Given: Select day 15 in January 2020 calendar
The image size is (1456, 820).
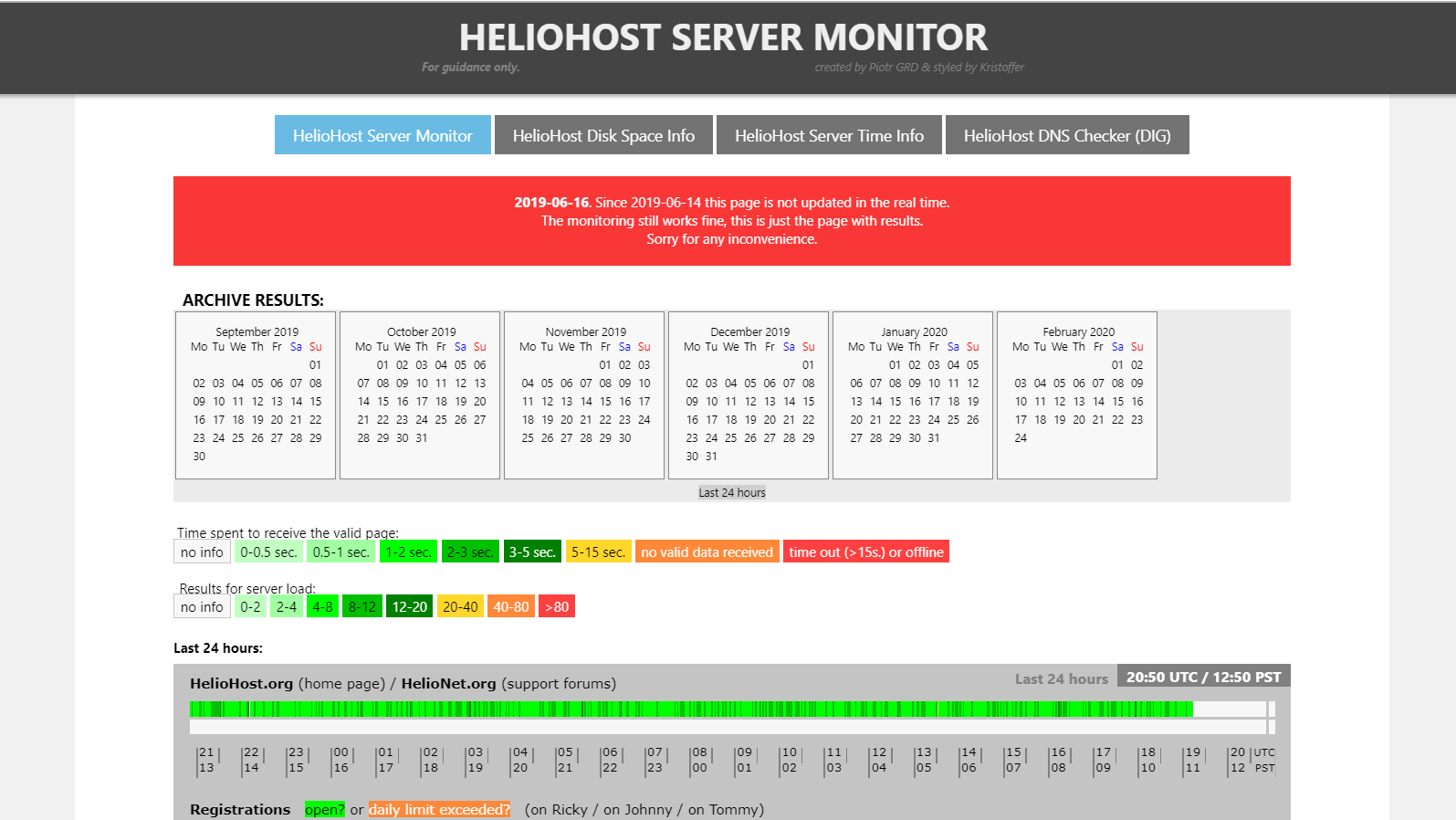Looking at the screenshot, I should 896,401.
